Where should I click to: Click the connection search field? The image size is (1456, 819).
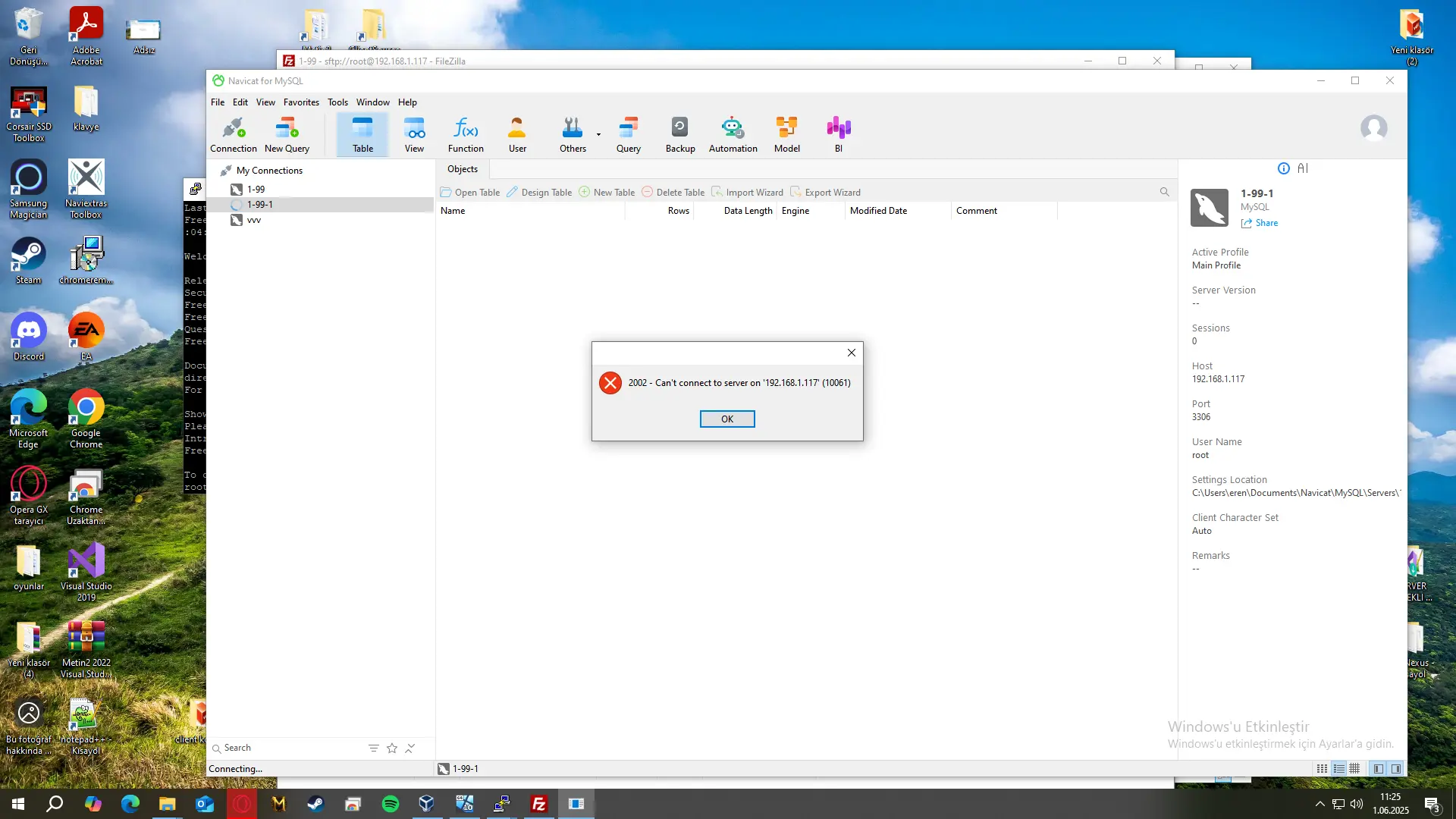pos(288,748)
